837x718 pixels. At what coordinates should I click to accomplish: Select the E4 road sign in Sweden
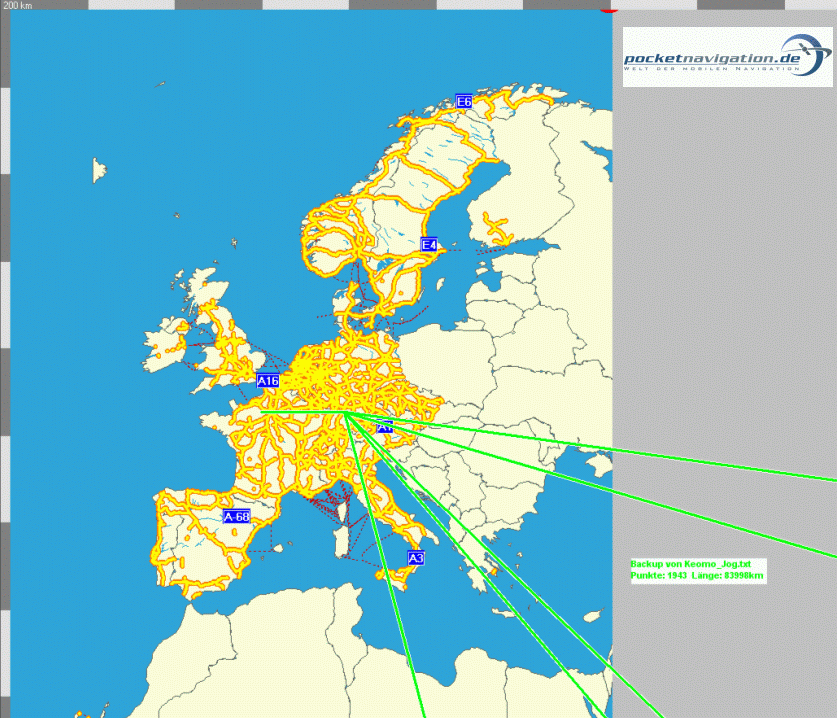pos(429,245)
